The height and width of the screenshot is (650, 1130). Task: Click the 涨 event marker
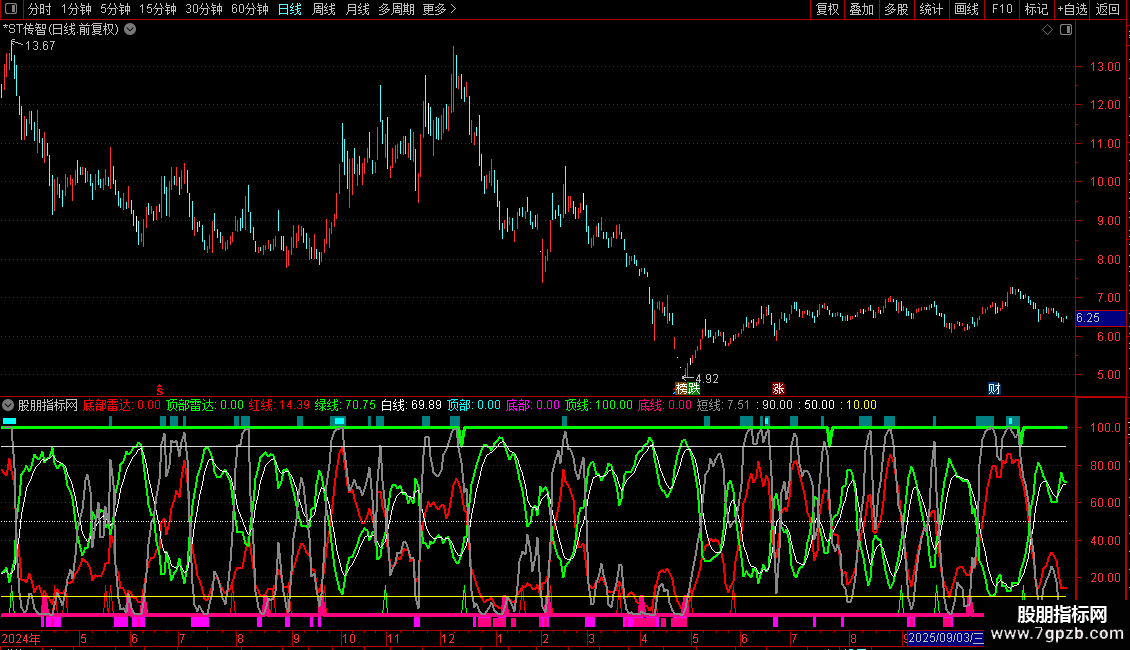point(778,389)
